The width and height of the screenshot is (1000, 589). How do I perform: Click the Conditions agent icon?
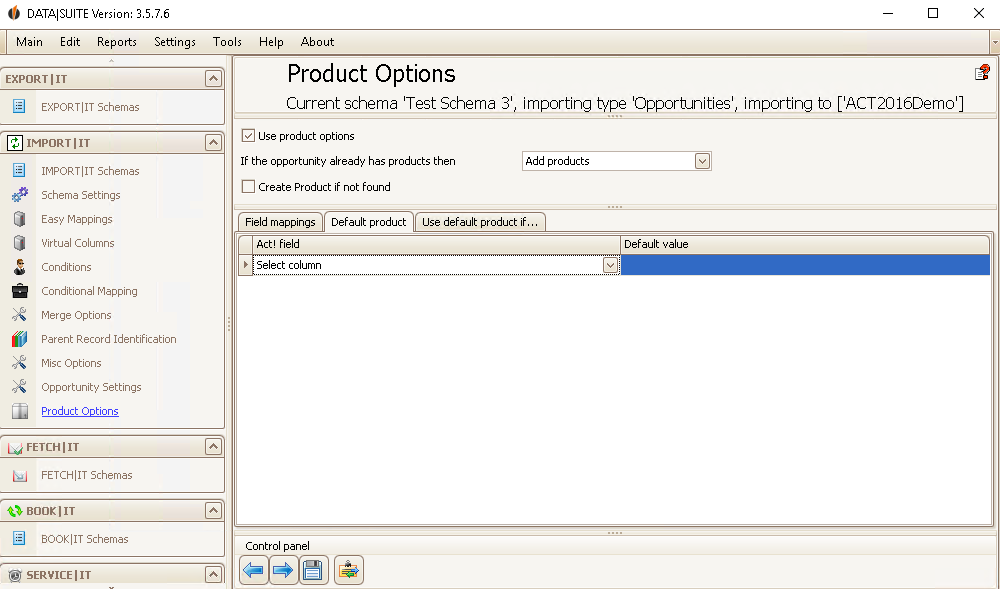click(20, 266)
